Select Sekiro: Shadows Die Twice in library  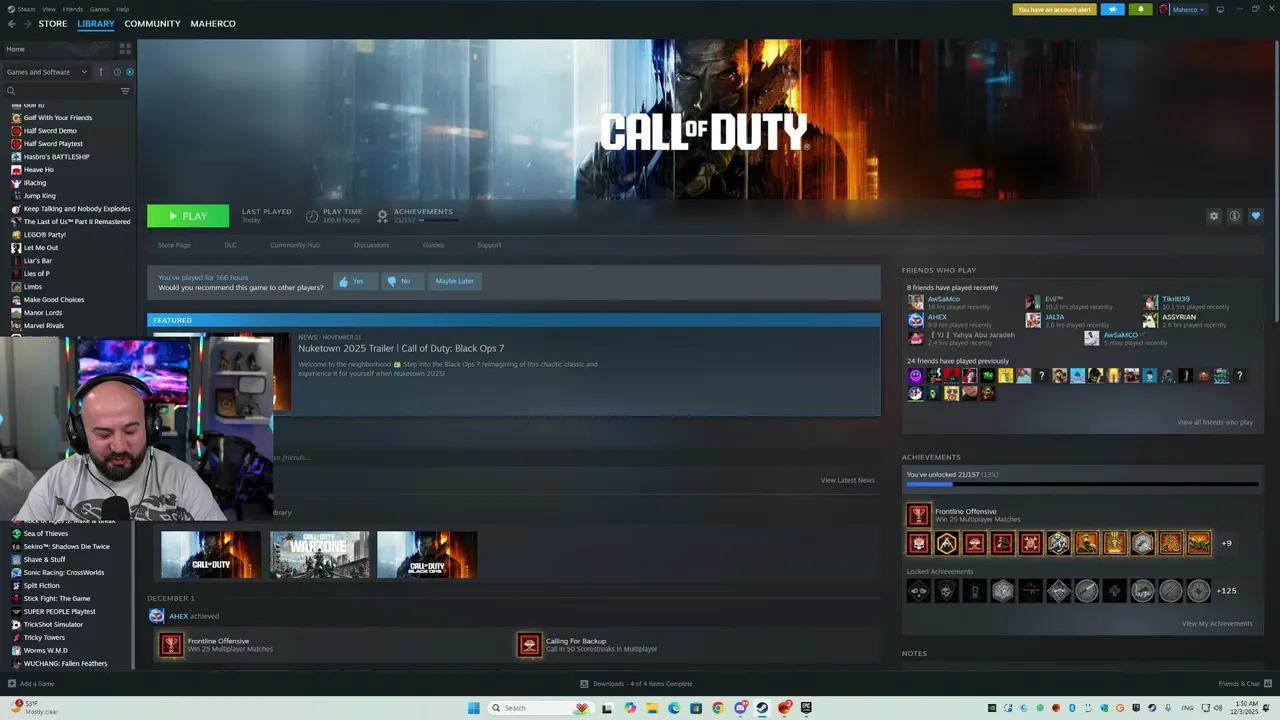[x=66, y=547]
